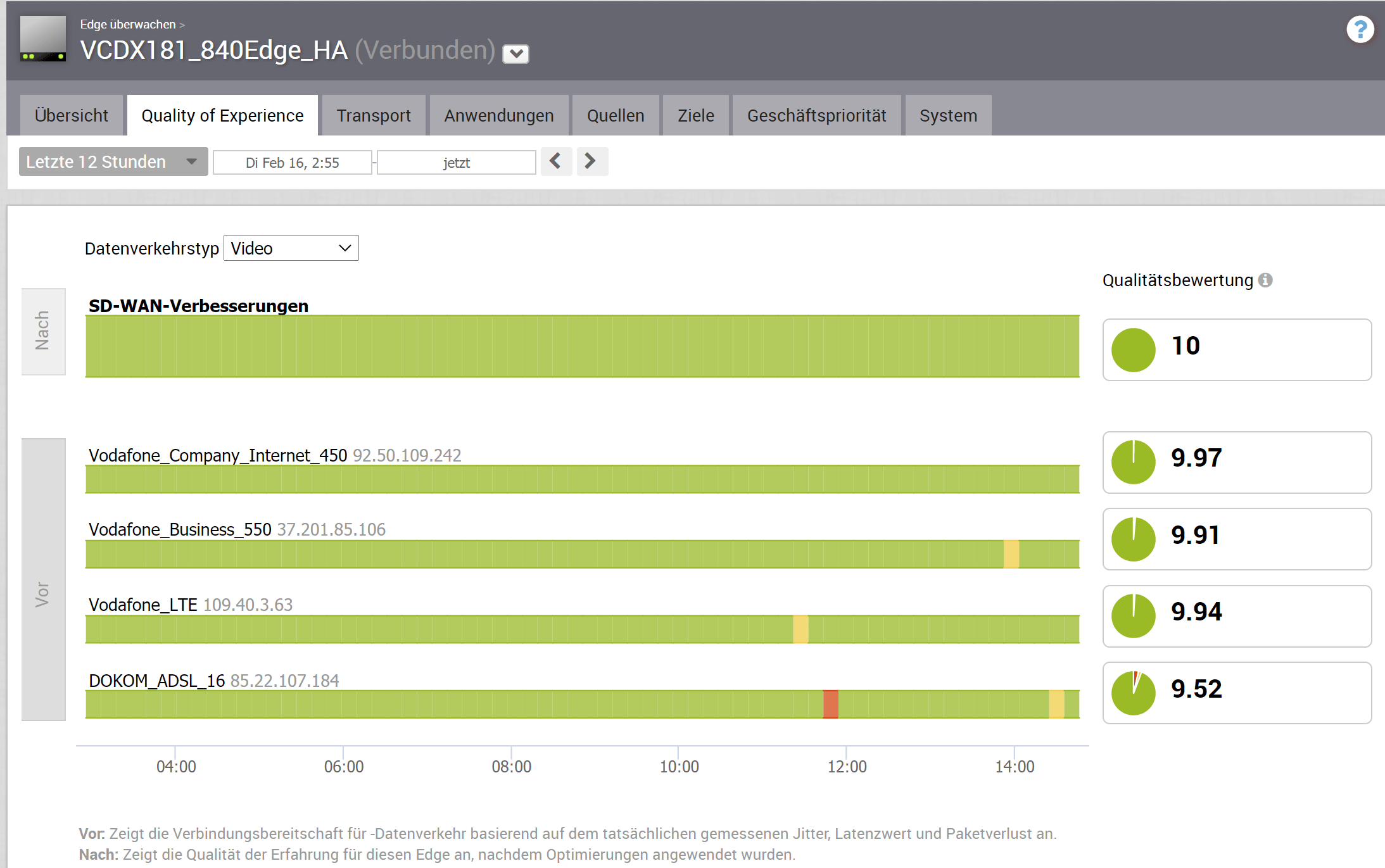Select the Übersicht tab
This screenshot has height=868, width=1385.
(x=71, y=115)
